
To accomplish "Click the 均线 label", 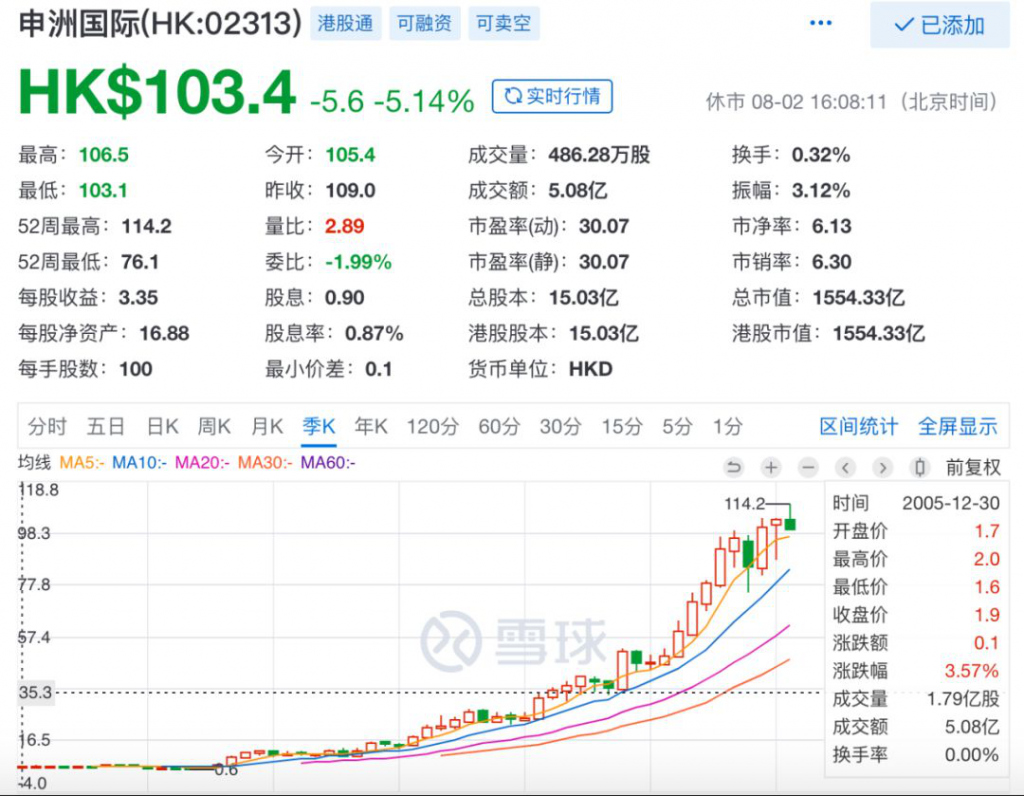I will [x=35, y=463].
